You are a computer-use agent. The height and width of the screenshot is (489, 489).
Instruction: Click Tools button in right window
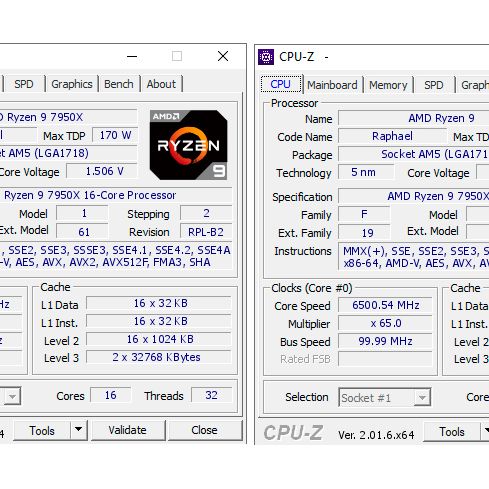click(452, 432)
